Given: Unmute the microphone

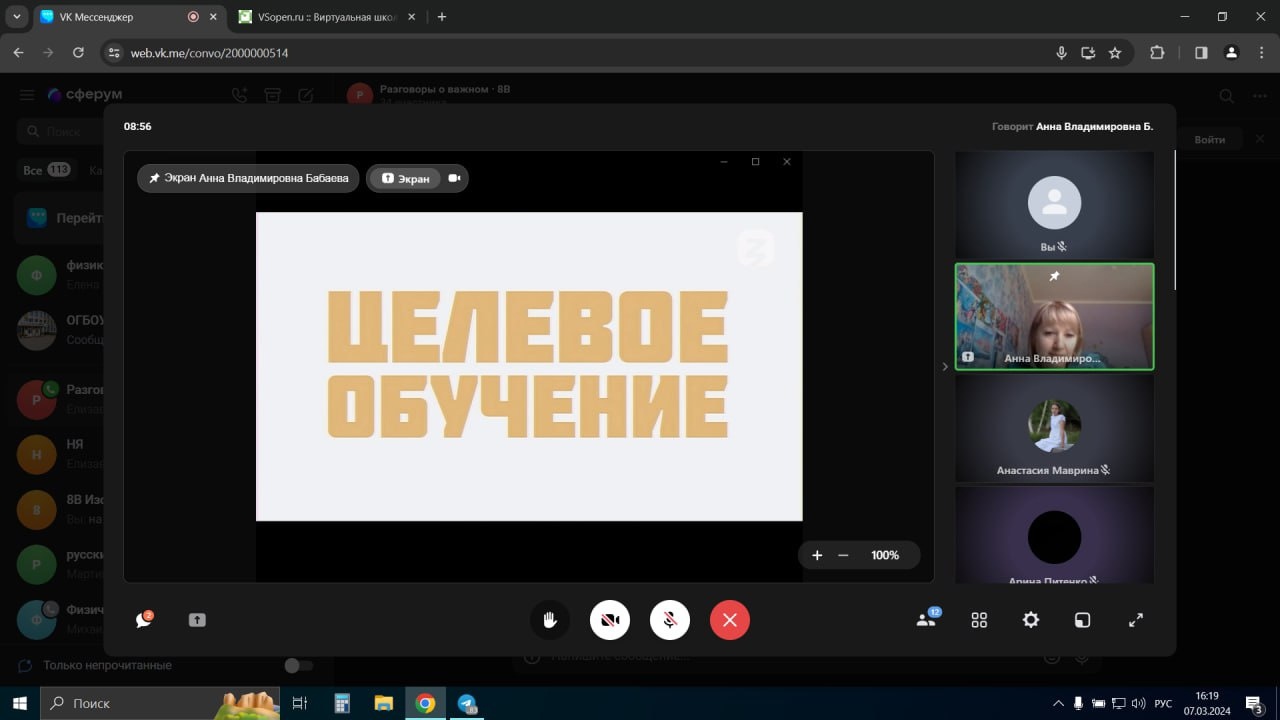Looking at the screenshot, I should pos(670,620).
